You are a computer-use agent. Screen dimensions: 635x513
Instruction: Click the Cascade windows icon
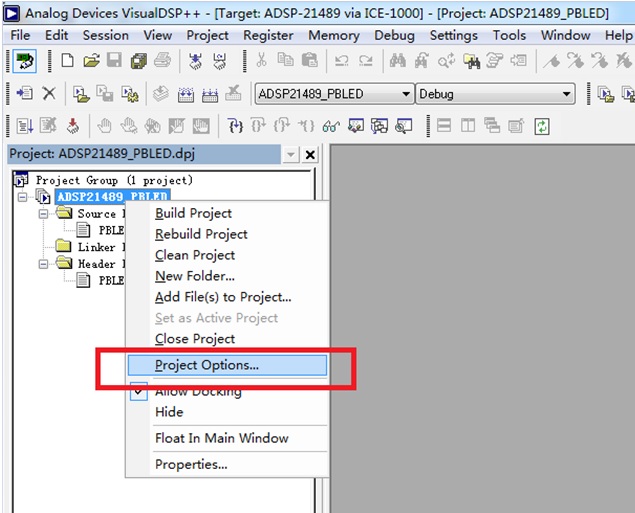(492, 126)
